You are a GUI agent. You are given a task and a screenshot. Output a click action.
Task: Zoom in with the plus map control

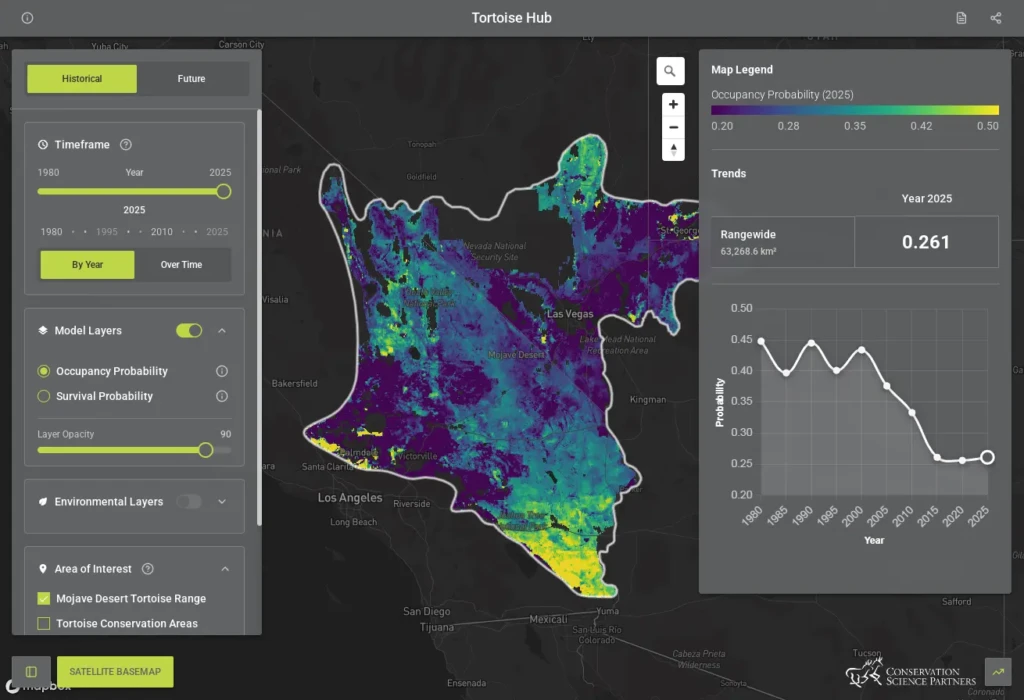(673, 104)
